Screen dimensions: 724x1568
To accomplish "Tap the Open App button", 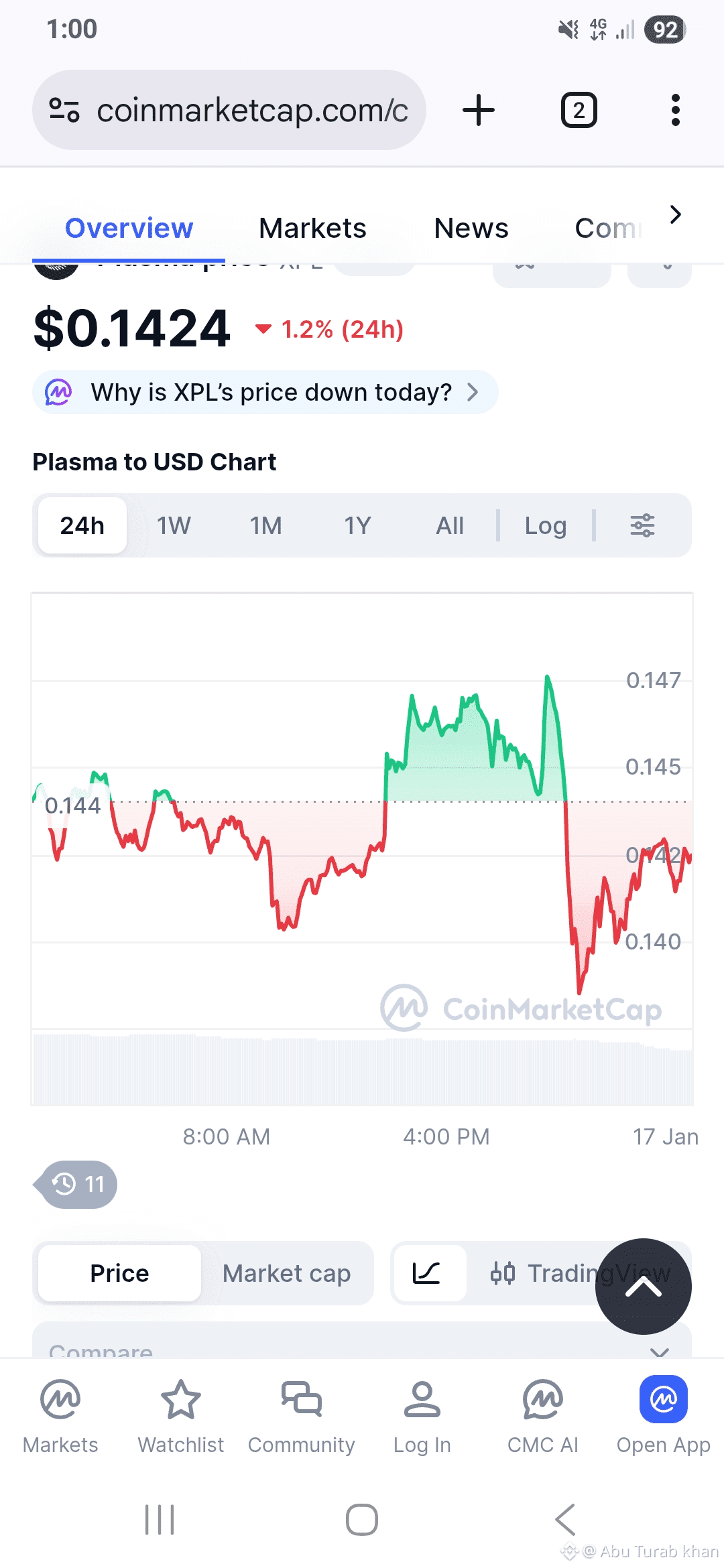I will (x=663, y=1414).
